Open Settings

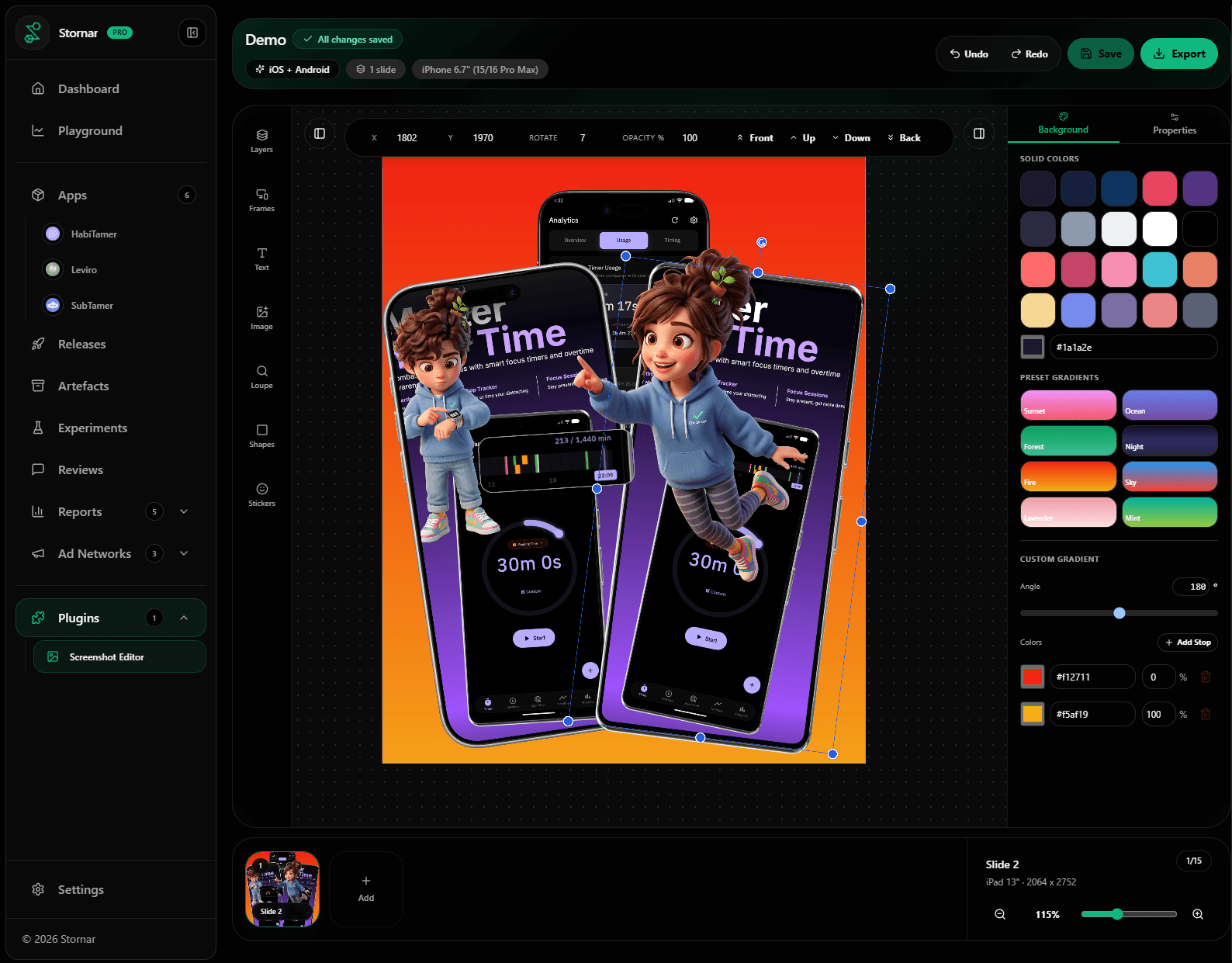pyautogui.click(x=111, y=889)
